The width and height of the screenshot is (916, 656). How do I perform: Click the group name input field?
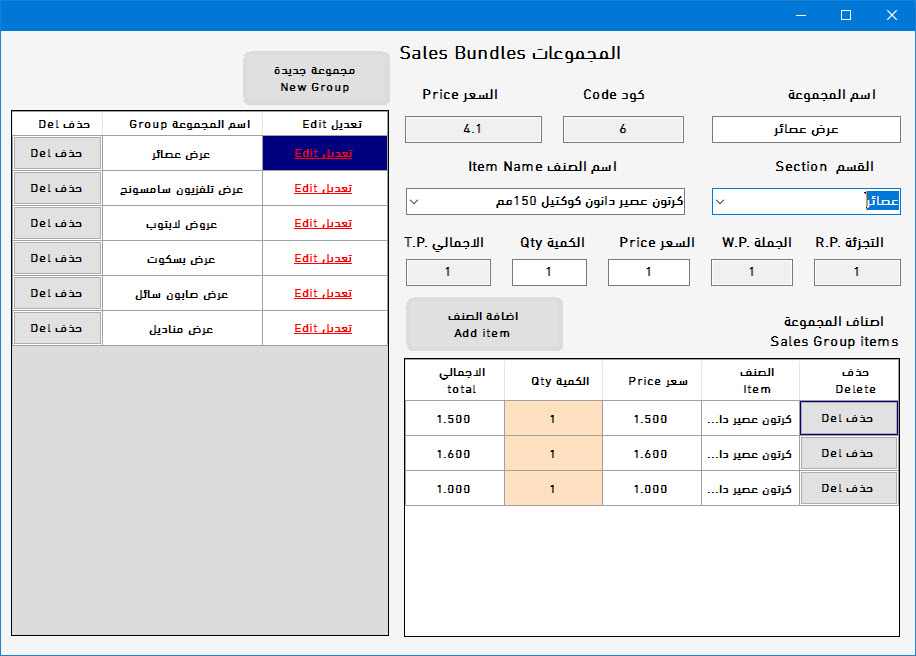click(806, 129)
